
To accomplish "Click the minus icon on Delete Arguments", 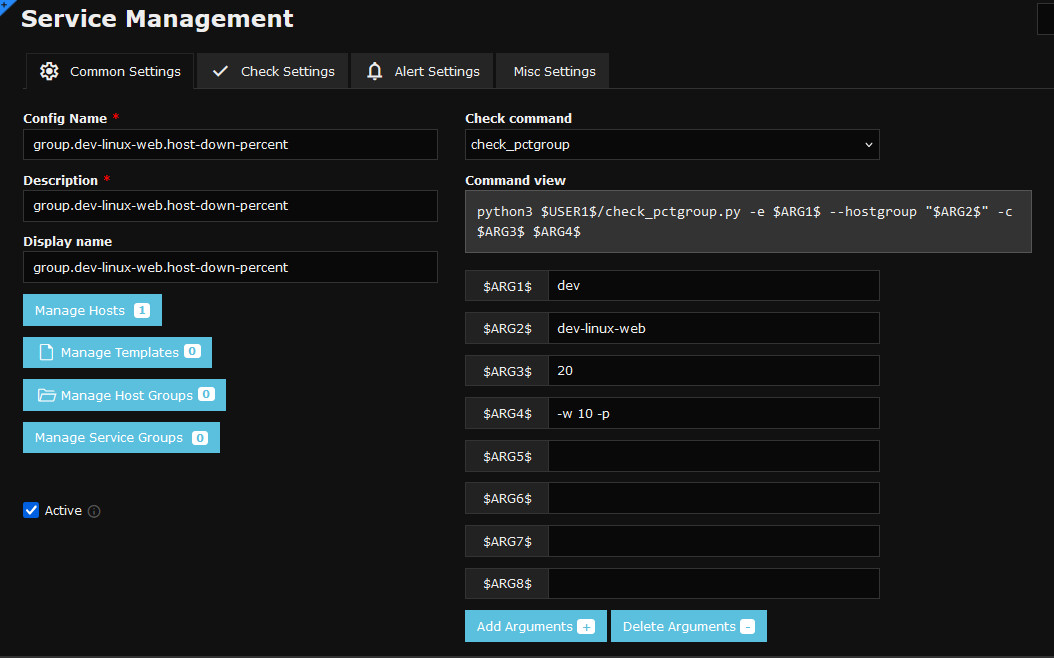I will pyautogui.click(x=747, y=627).
